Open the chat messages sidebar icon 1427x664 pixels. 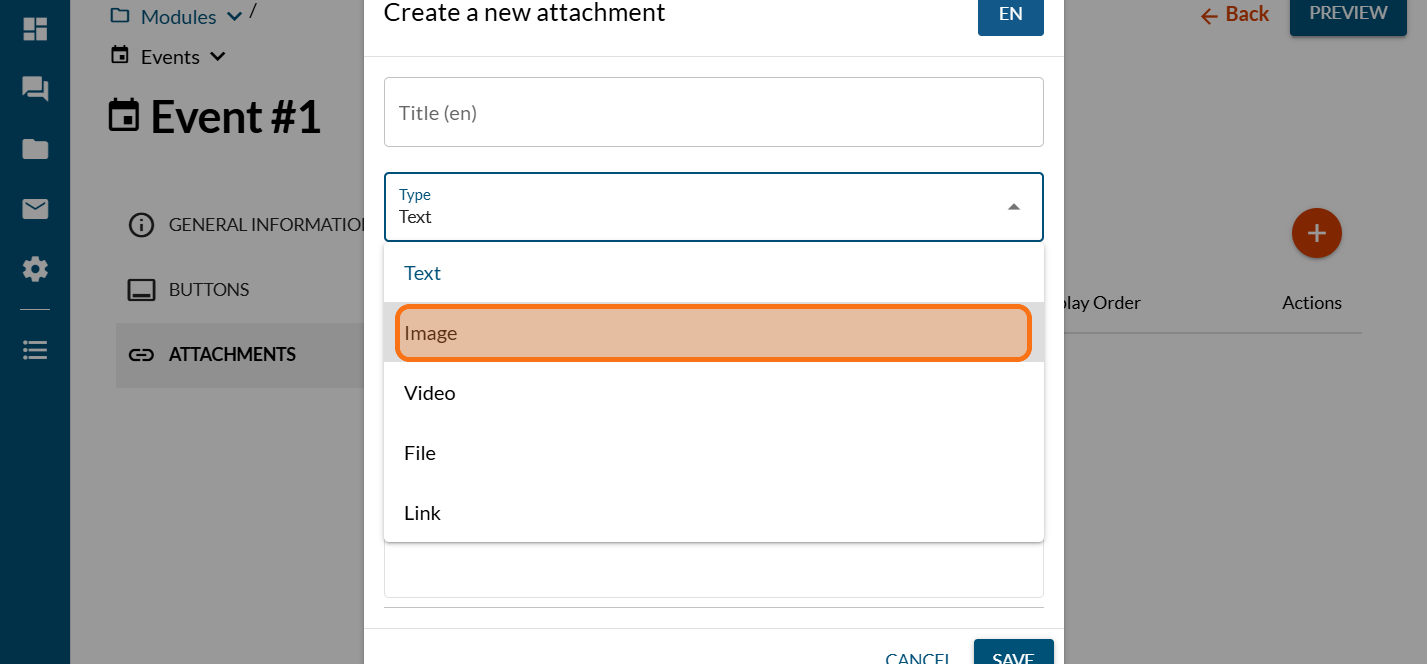[35, 89]
